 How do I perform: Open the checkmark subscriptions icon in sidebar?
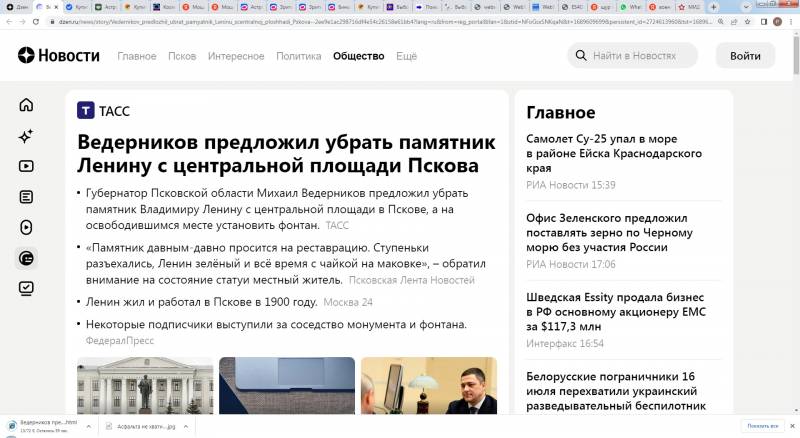coord(26,288)
